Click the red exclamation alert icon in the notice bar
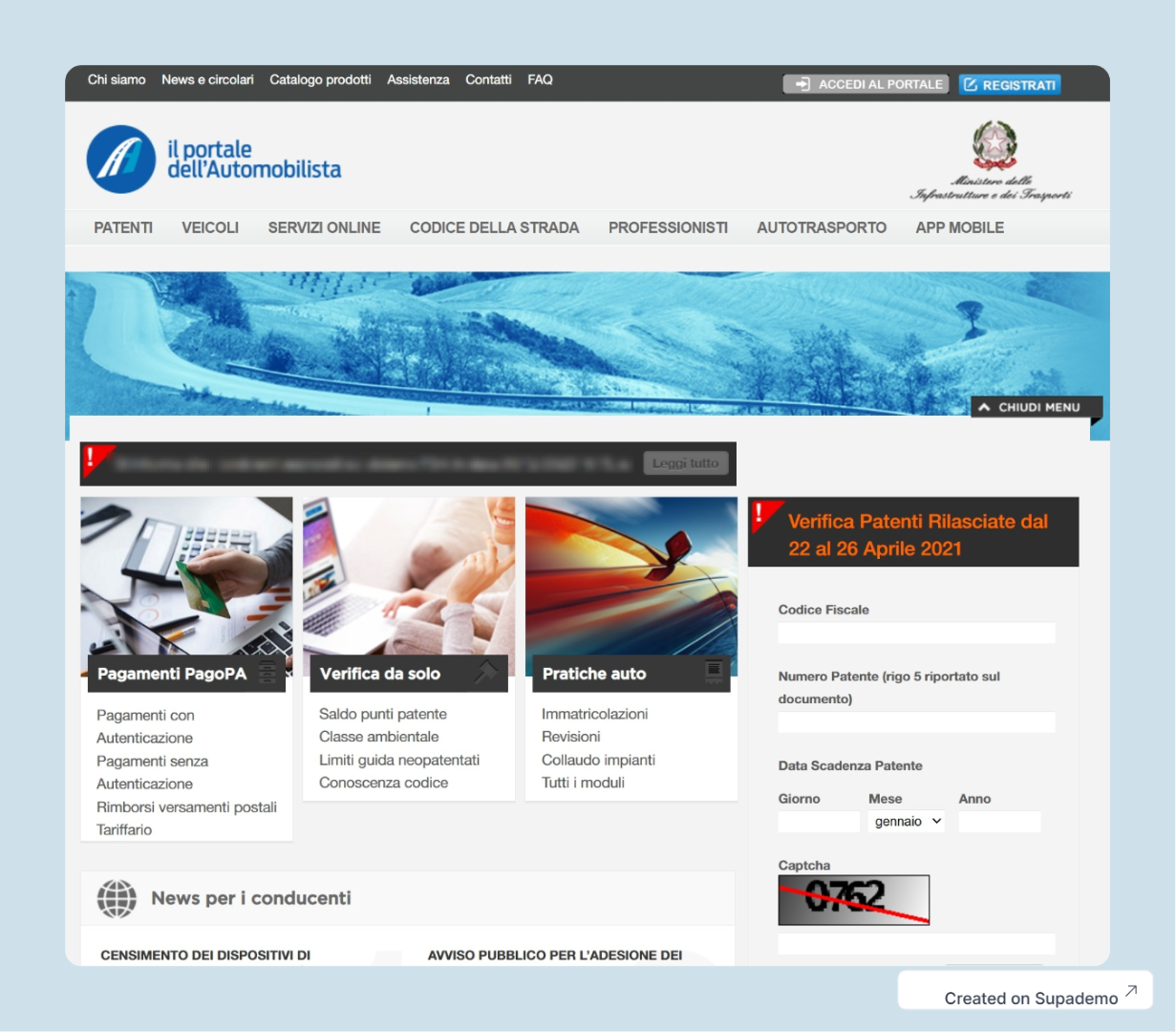This screenshot has width=1176, height=1032. coord(95,459)
